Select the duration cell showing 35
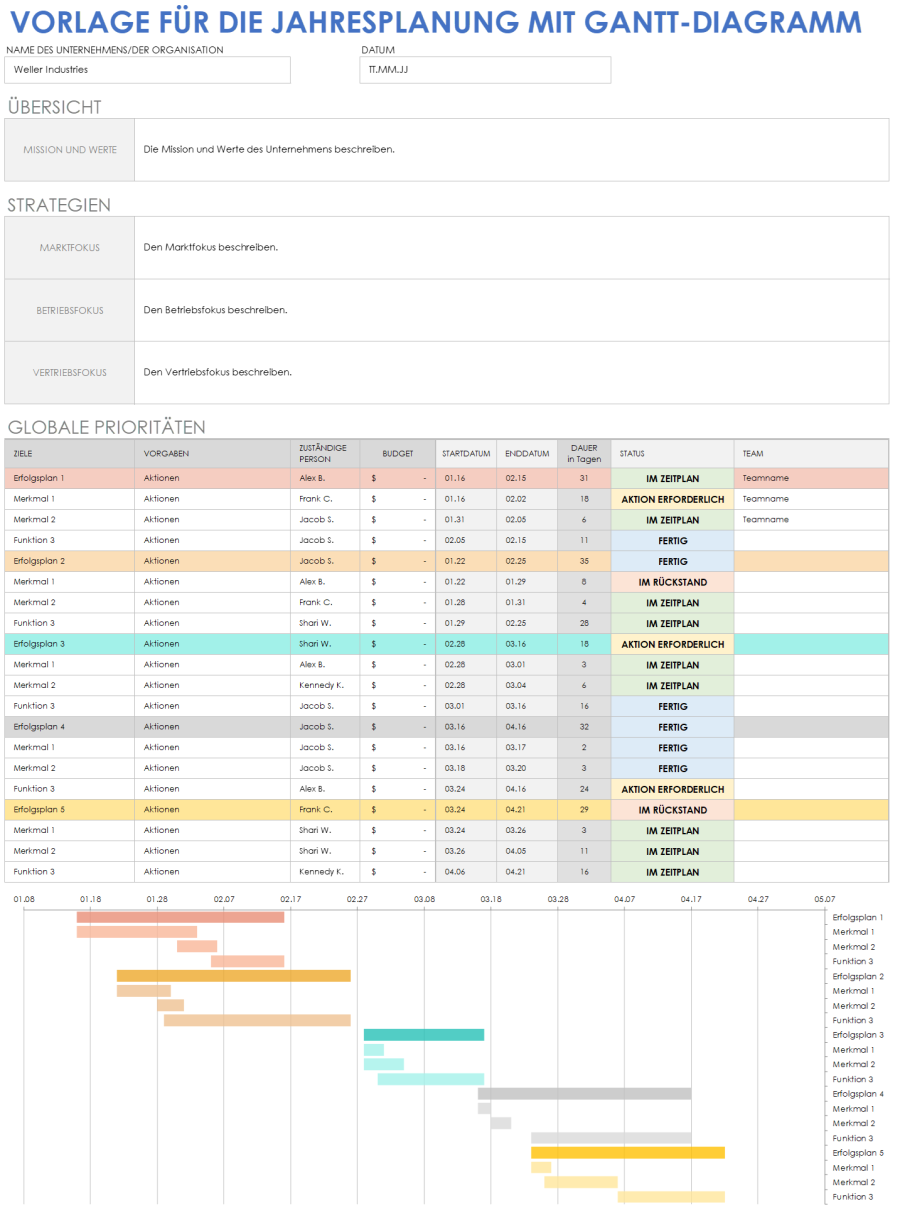The width and height of the screenshot is (900, 1209). pos(584,561)
